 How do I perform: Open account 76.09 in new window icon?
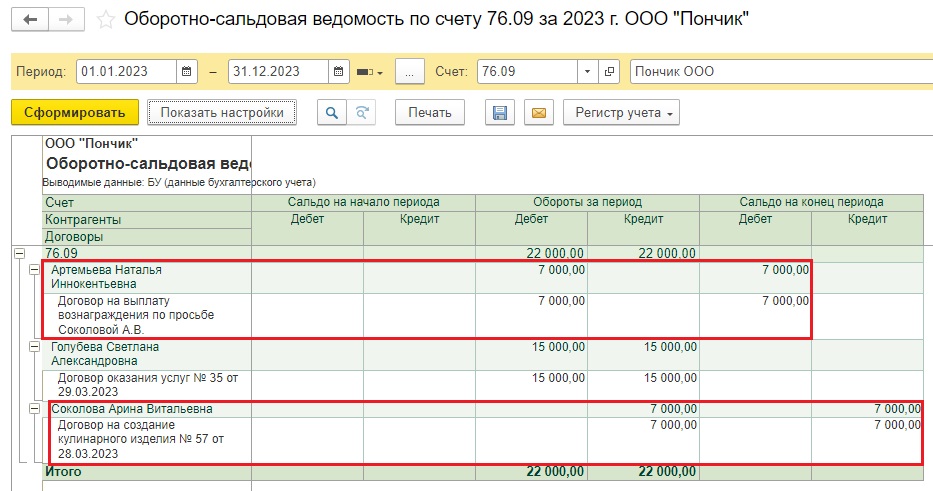[609, 71]
